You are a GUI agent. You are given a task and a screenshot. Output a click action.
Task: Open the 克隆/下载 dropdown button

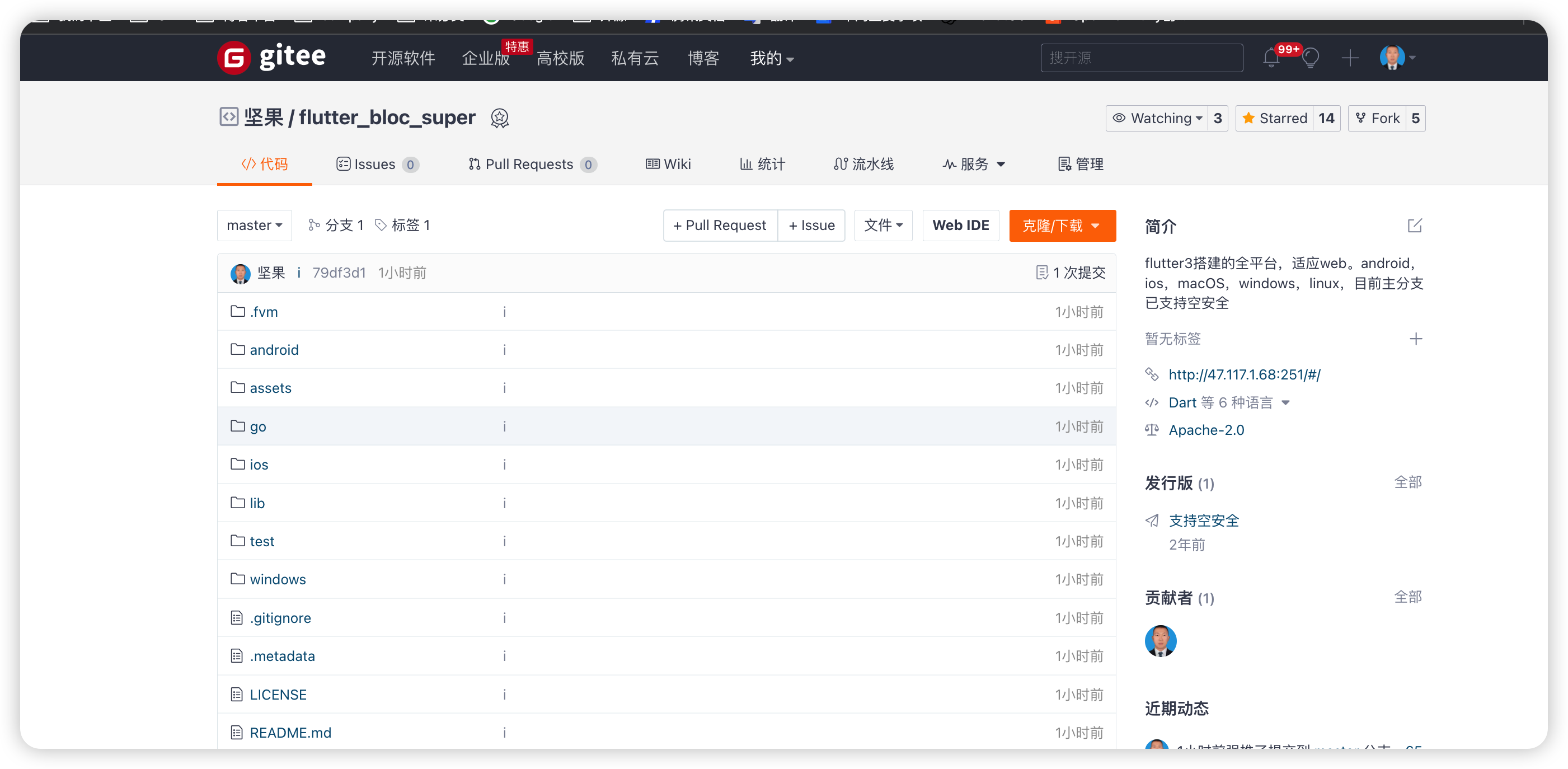[x=1062, y=226]
